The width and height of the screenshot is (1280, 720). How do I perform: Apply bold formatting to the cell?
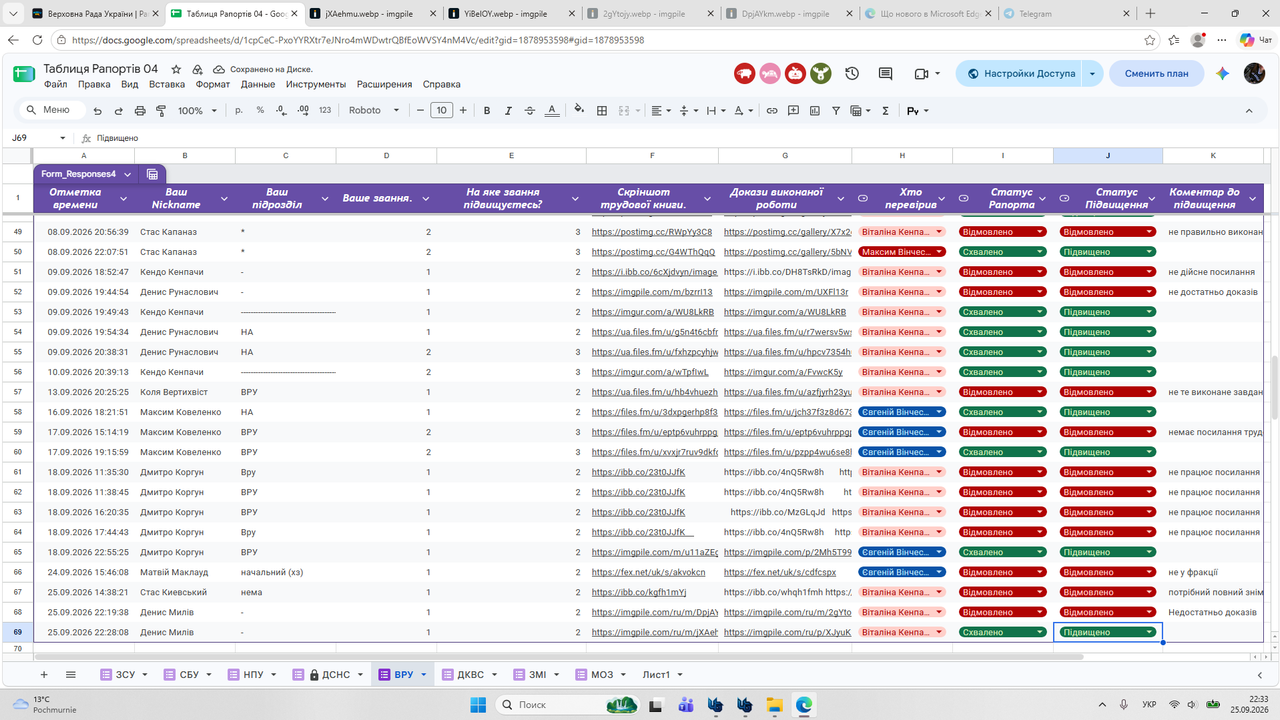[x=487, y=111]
